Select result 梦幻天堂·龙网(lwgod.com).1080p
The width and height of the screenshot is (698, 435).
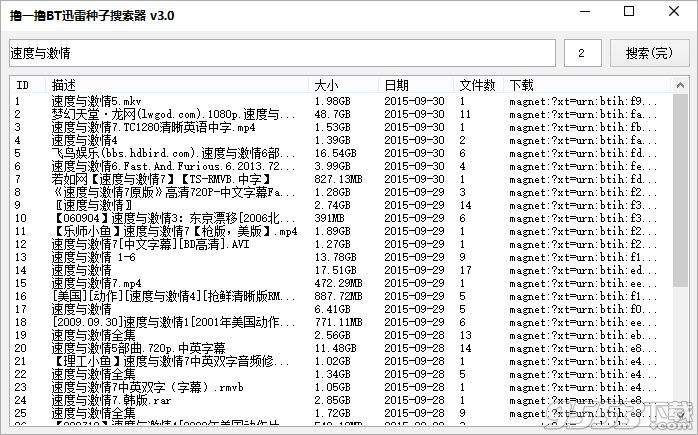click(173, 114)
